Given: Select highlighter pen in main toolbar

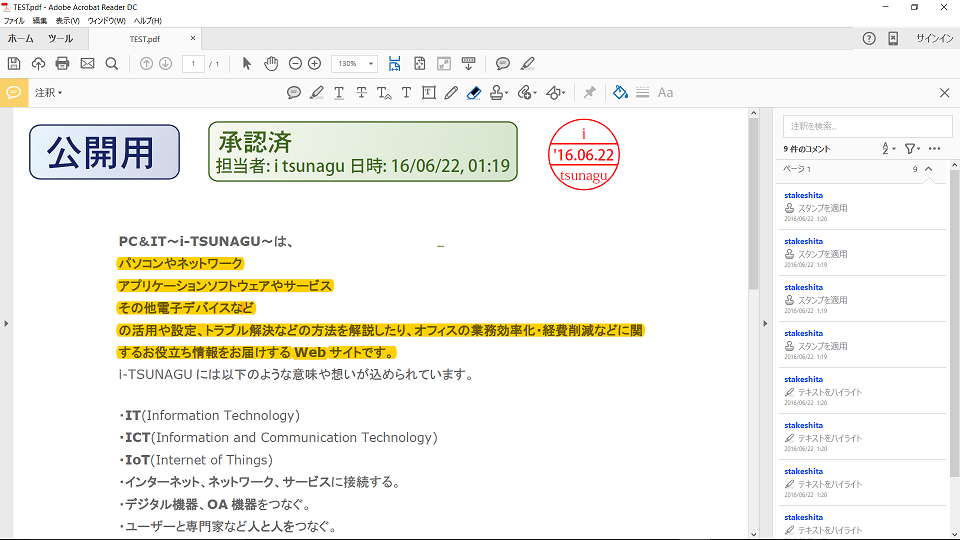Looking at the screenshot, I should click(x=527, y=64).
